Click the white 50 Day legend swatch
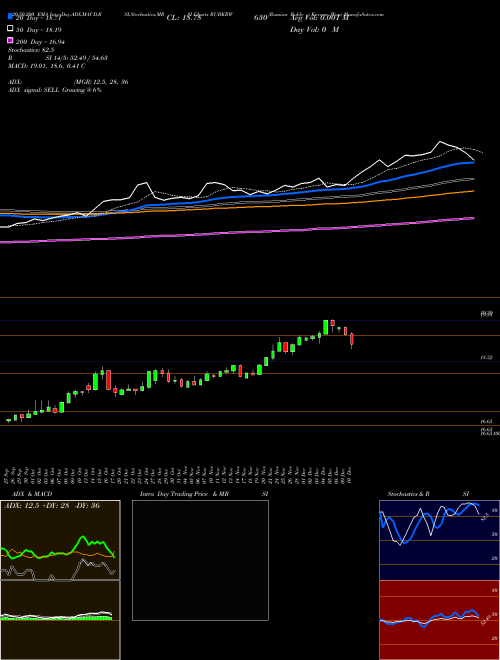 tap(10, 29)
